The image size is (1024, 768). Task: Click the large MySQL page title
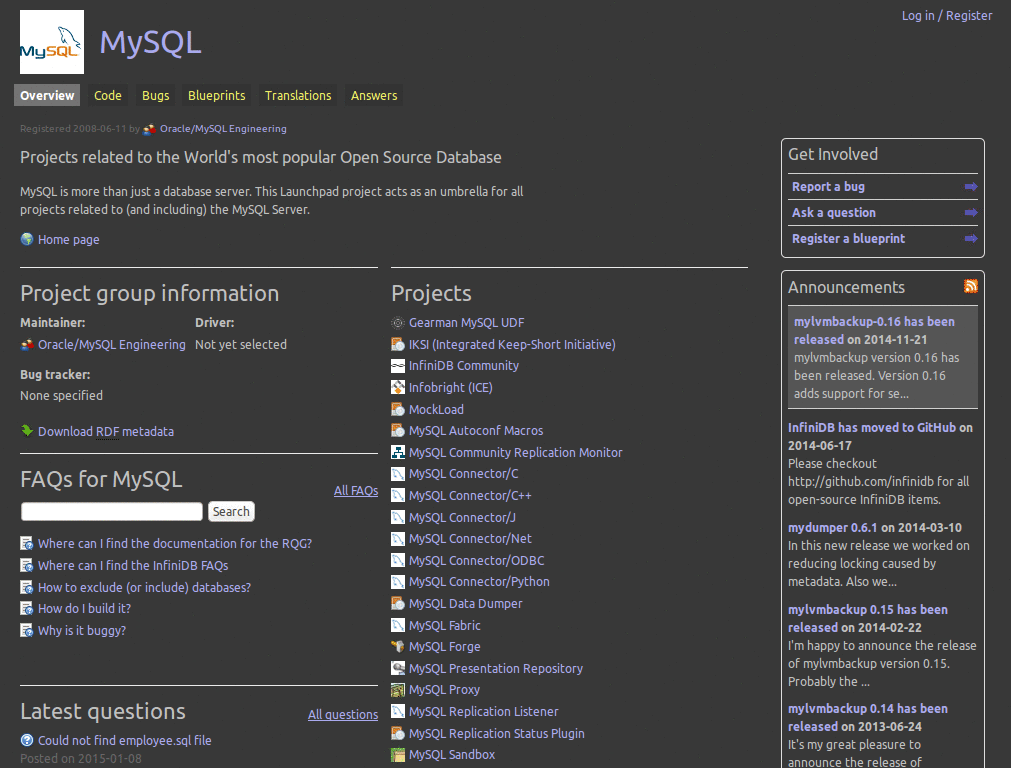(150, 42)
